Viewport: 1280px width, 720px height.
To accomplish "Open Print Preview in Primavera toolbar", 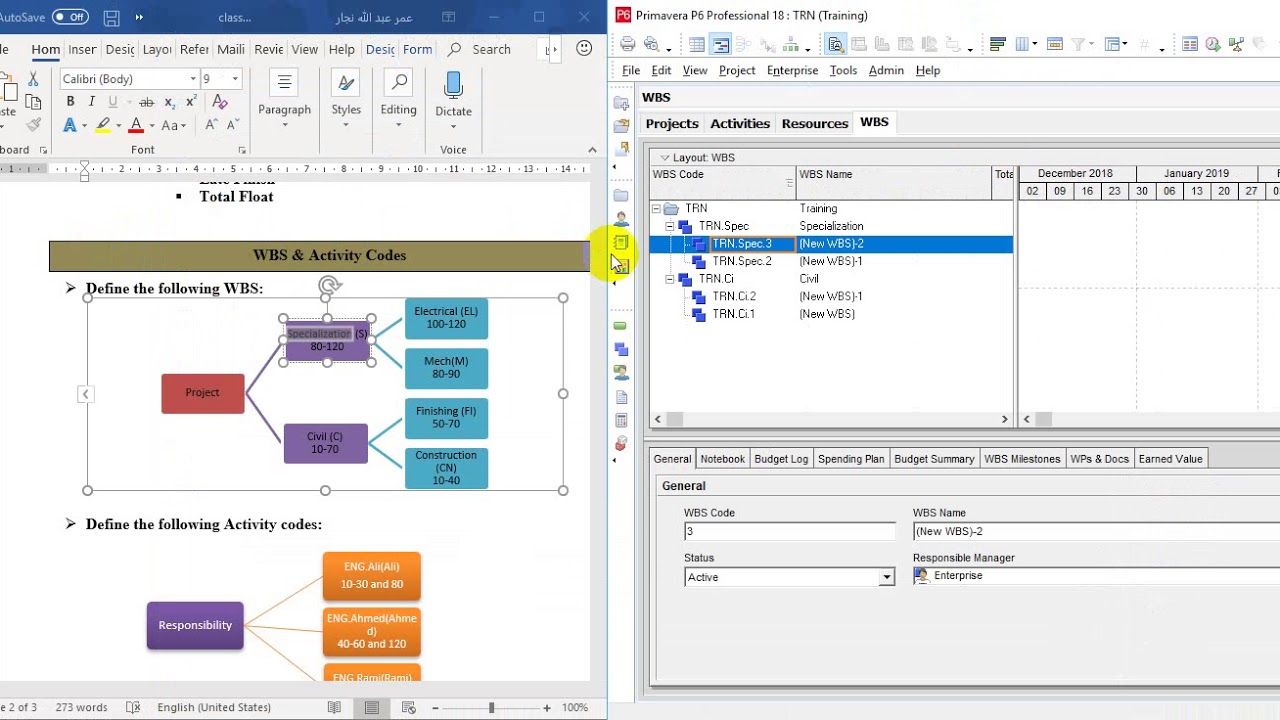I will [651, 44].
